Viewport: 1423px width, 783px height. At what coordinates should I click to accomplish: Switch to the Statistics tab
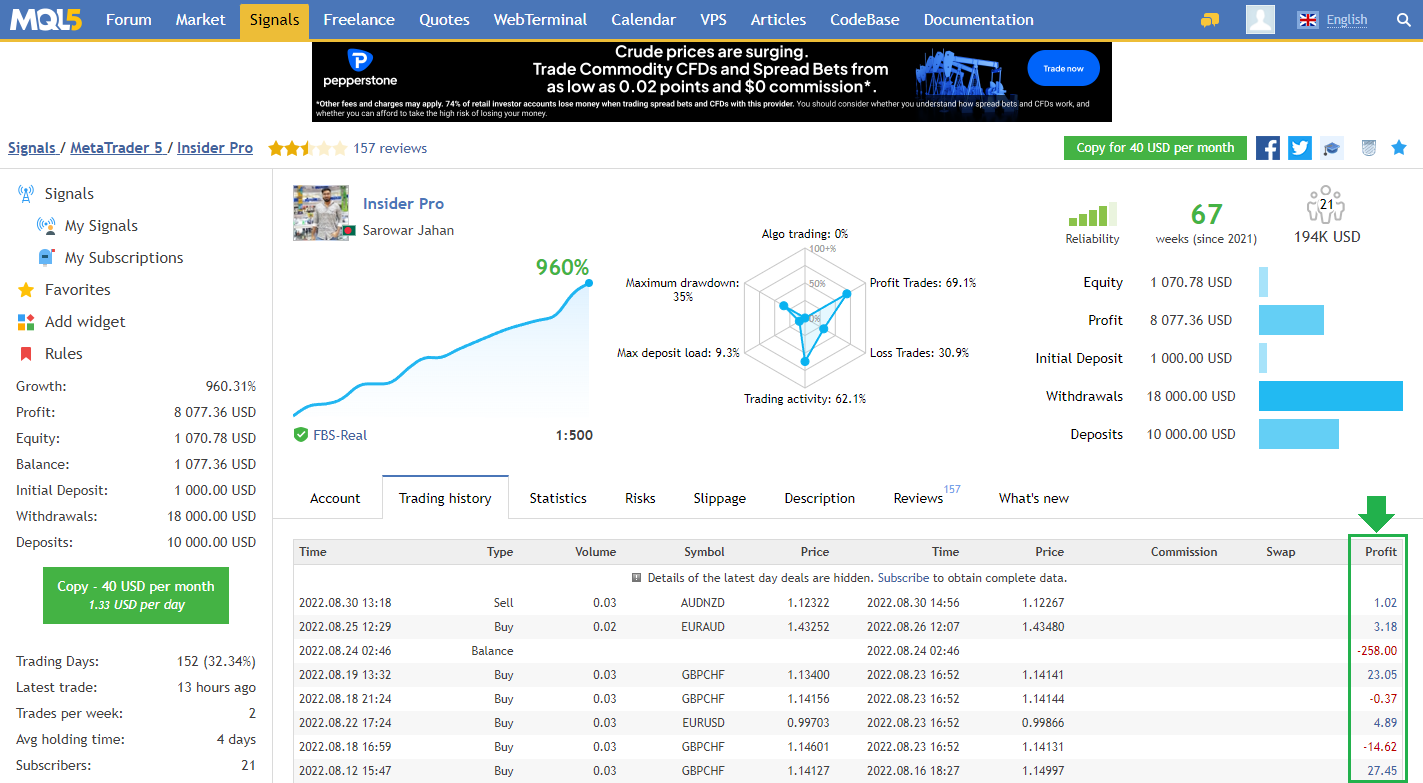[x=558, y=498]
